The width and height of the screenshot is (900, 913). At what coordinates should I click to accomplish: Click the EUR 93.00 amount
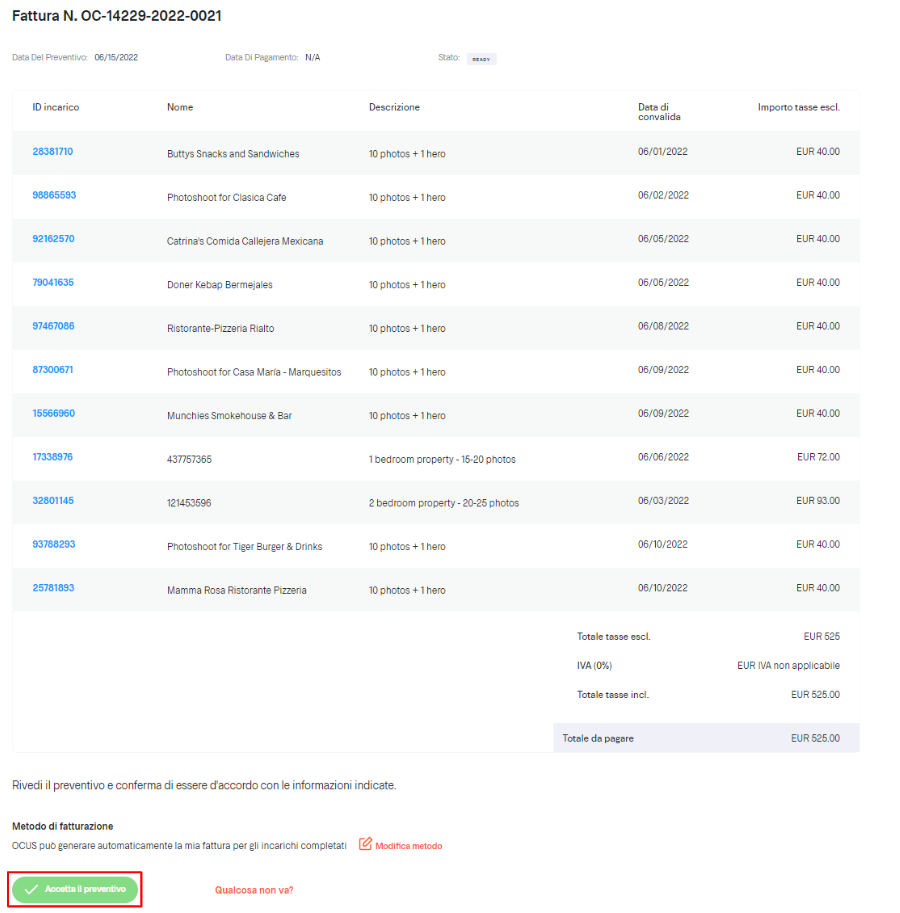pos(818,501)
